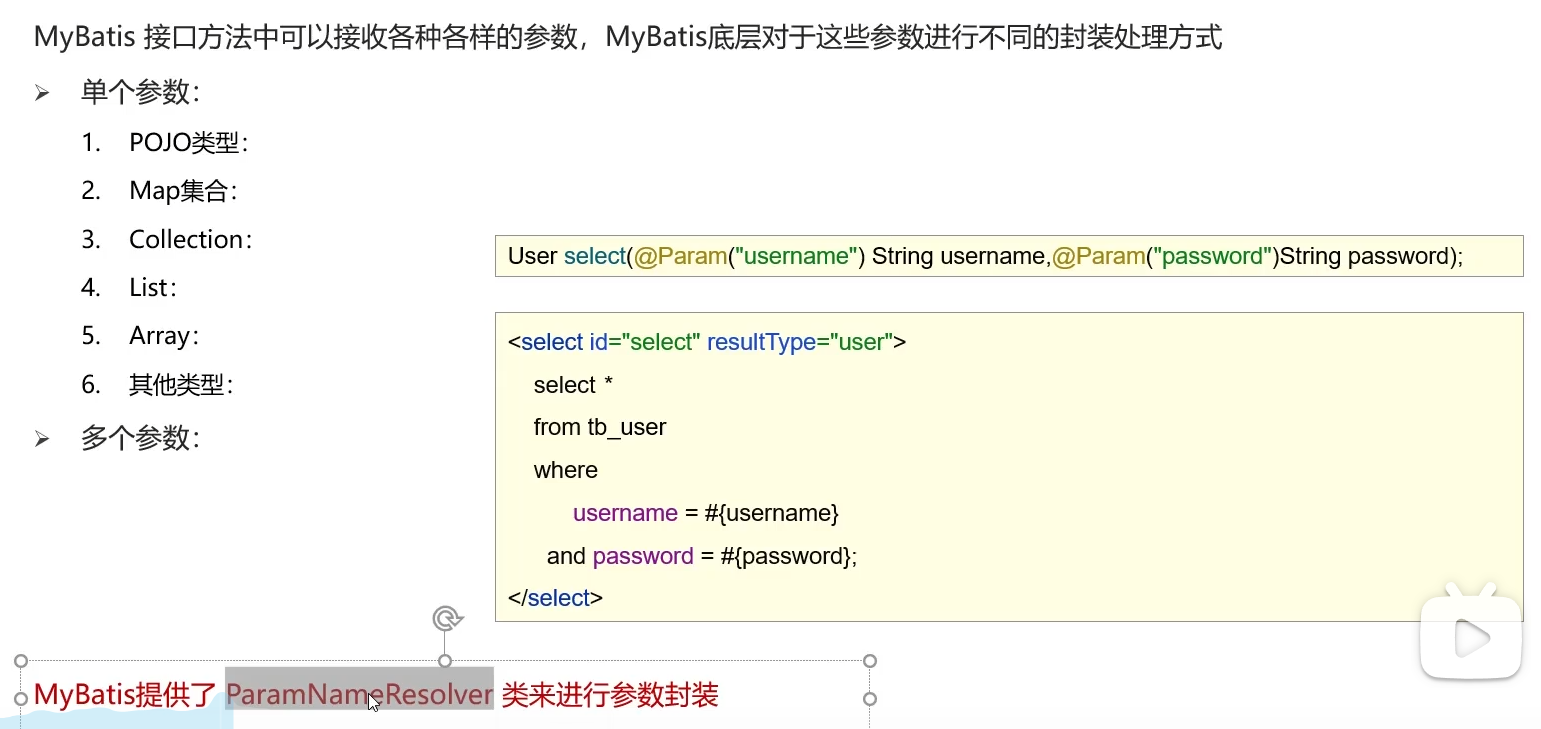Viewport: 1541px width, 729px height.
Task: Click the top-left corner handle of the text box
Action: click(x=21, y=661)
